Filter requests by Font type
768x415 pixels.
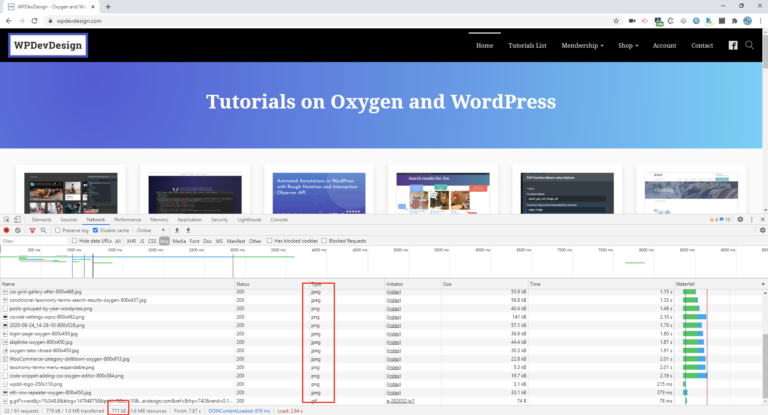tap(194, 241)
